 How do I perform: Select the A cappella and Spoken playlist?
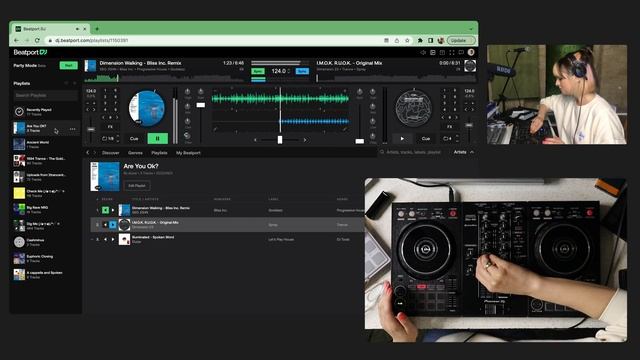coord(45,274)
